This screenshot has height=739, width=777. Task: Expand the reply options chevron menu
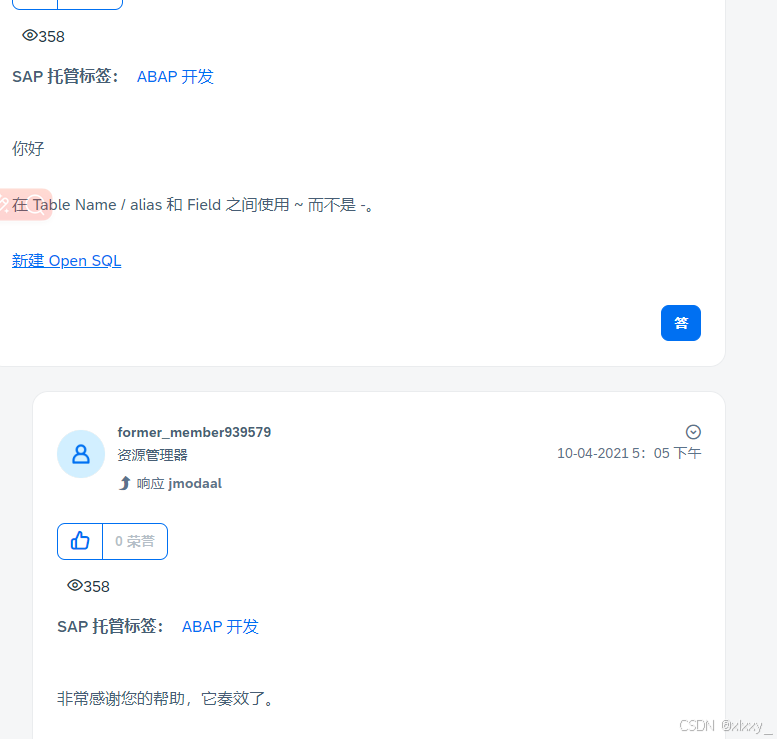pos(693,432)
